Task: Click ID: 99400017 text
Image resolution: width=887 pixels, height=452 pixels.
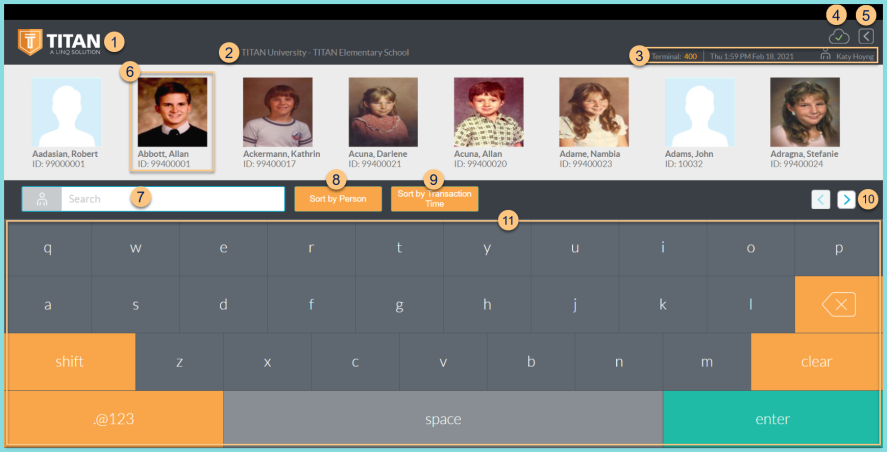Action: point(270,164)
